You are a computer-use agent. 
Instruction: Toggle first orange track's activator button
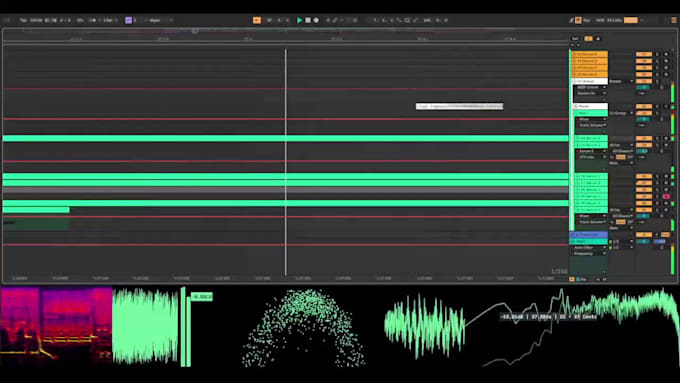click(x=644, y=54)
